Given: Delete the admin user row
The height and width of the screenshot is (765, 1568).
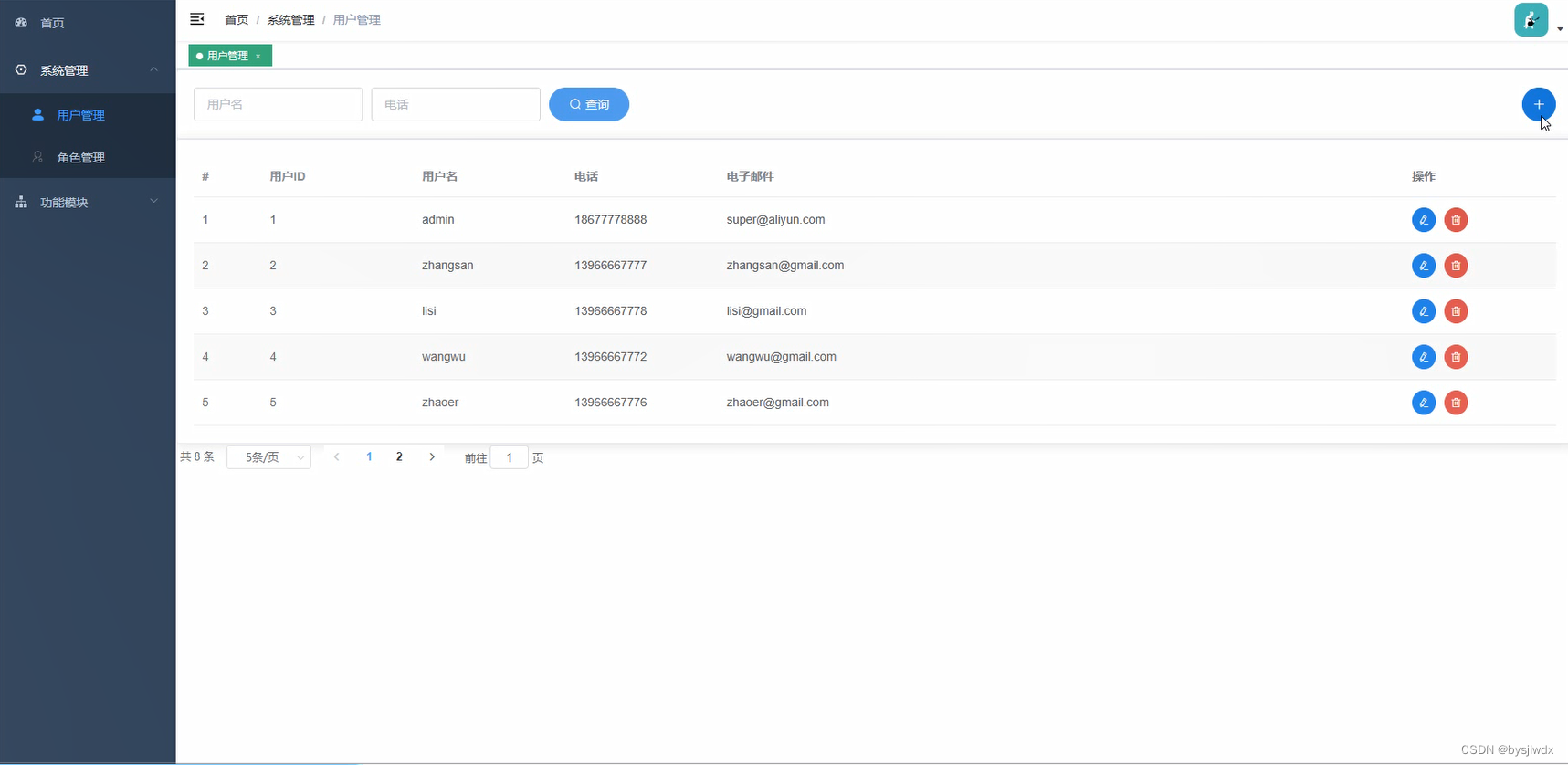Looking at the screenshot, I should click(x=1456, y=220).
